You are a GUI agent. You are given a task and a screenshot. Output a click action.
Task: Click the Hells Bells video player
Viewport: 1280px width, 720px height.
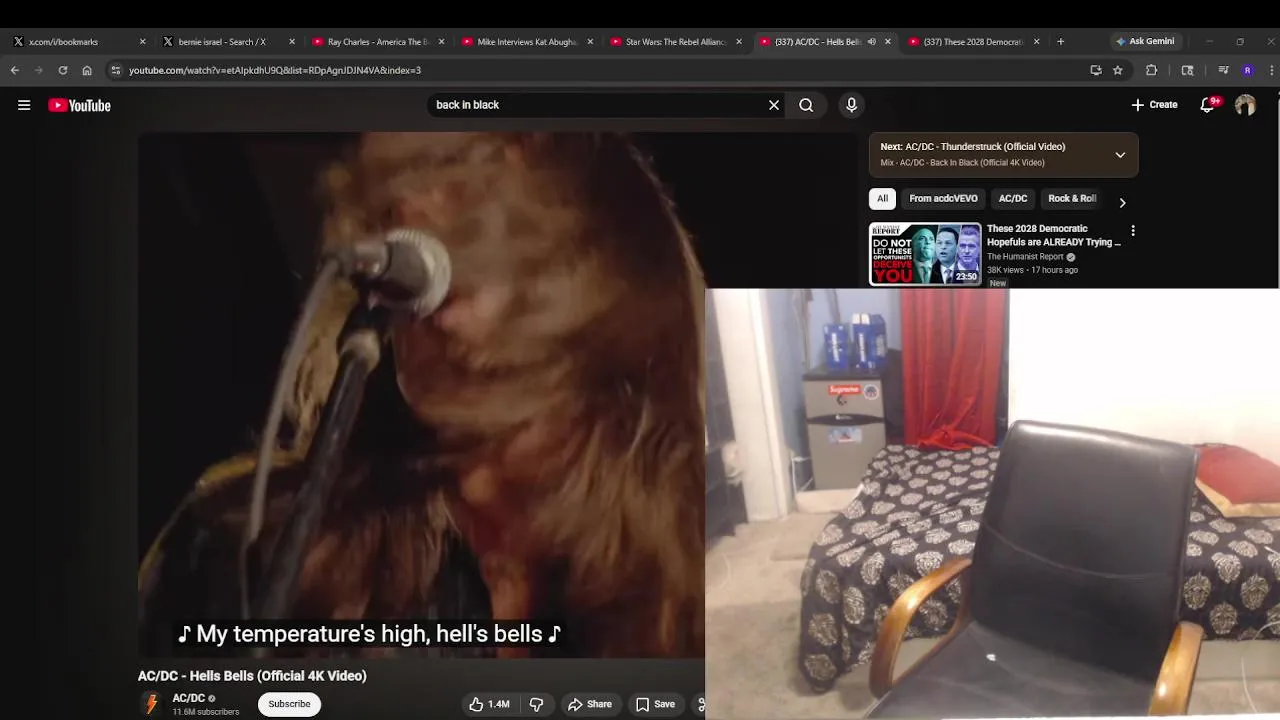[421, 394]
